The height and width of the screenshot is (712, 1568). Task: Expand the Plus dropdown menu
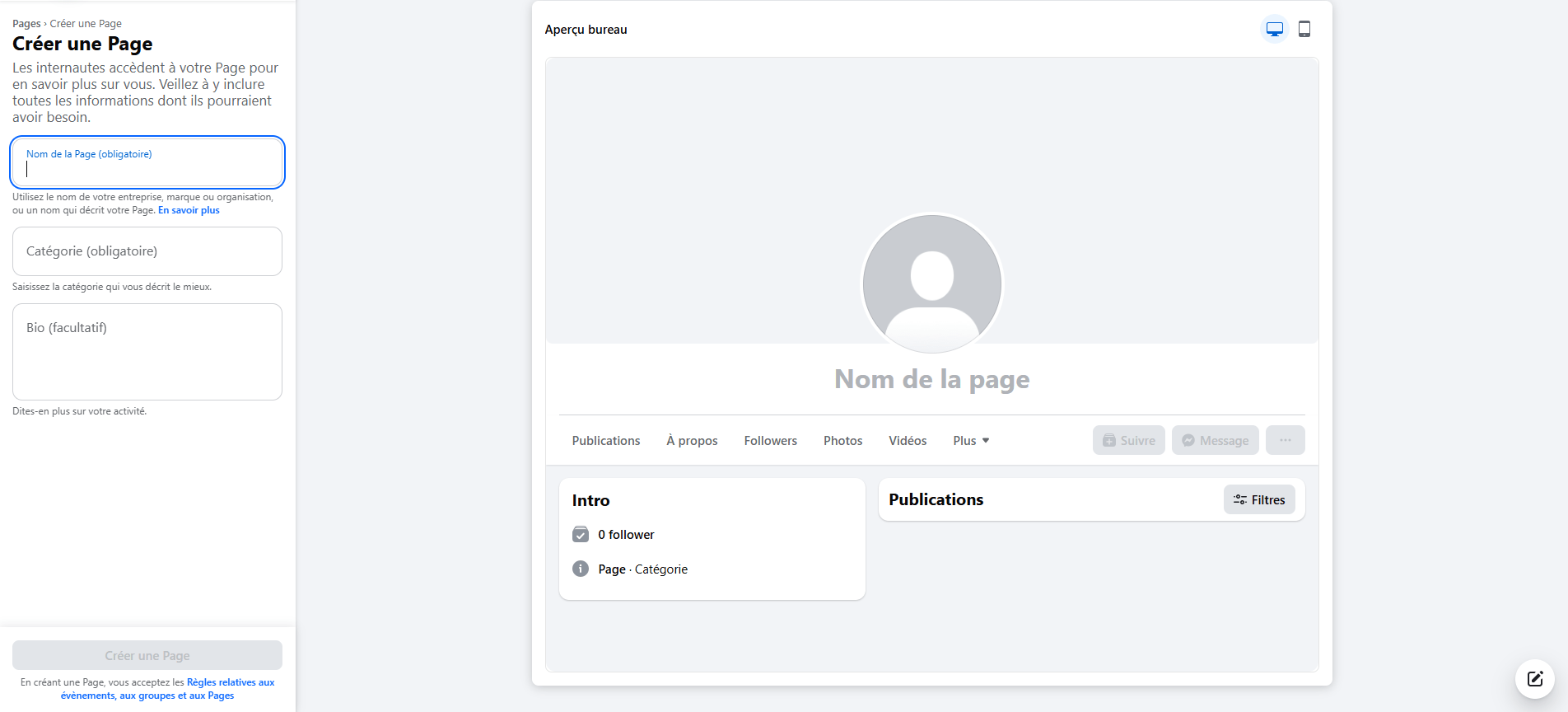pyautogui.click(x=971, y=441)
